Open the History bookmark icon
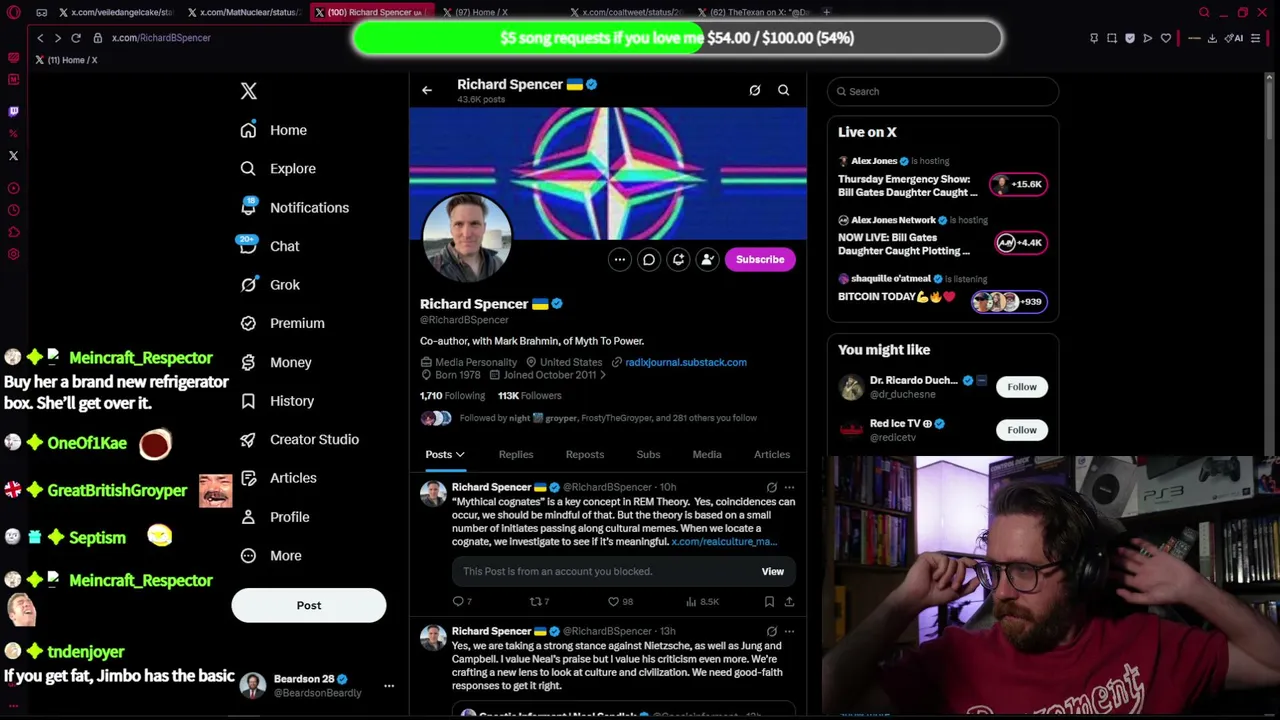This screenshot has width=1280, height=720. (248, 401)
